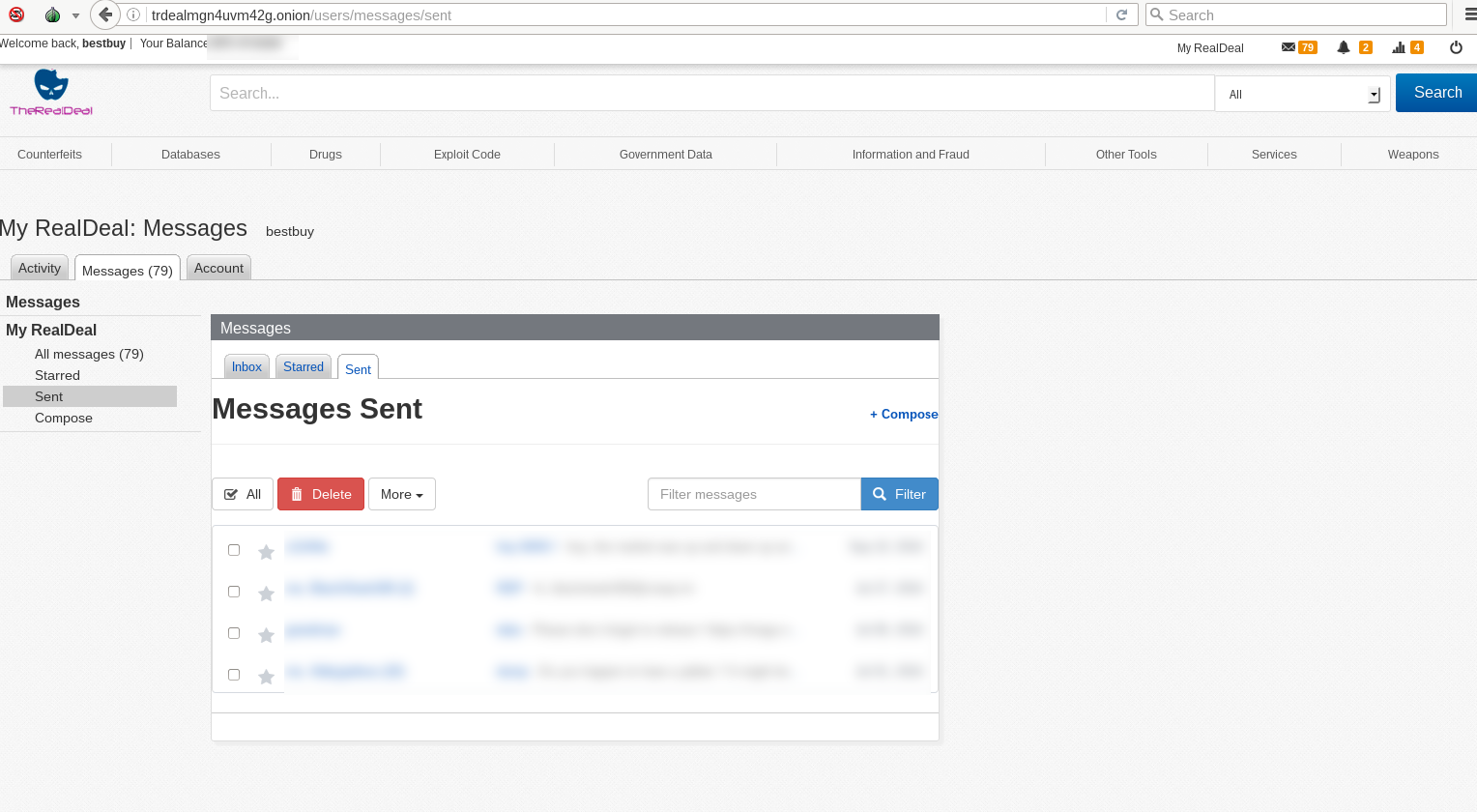The height and width of the screenshot is (812, 1477).
Task: Open the Other Tools category
Action: 1126,155
